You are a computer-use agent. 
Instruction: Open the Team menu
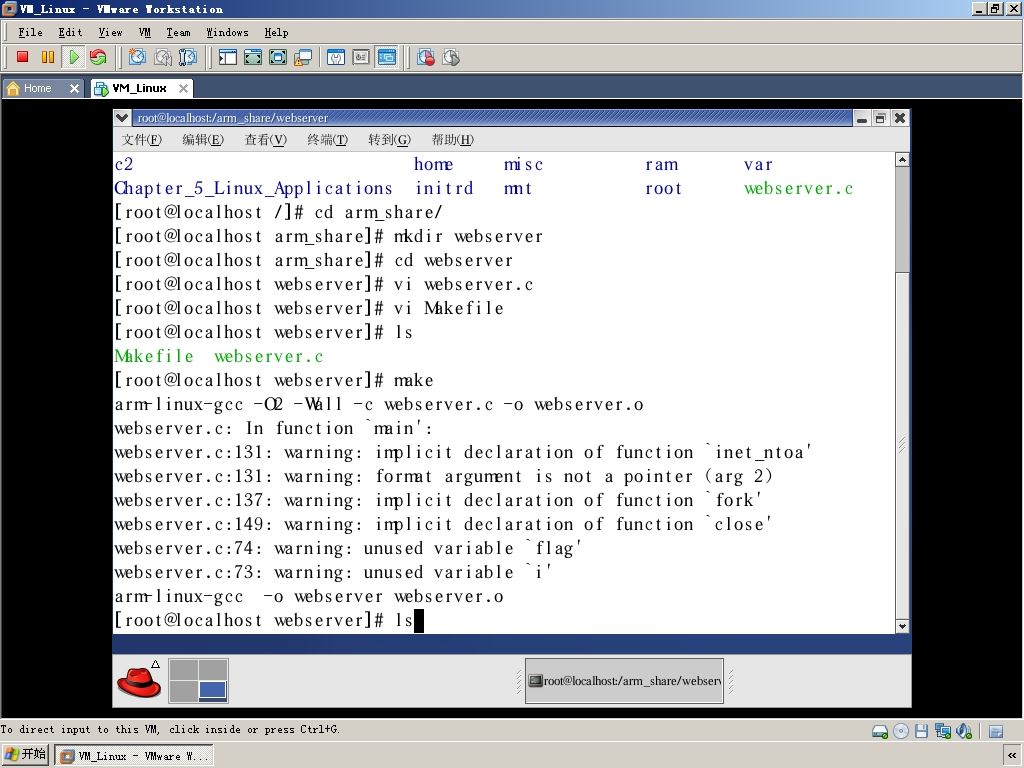click(178, 32)
